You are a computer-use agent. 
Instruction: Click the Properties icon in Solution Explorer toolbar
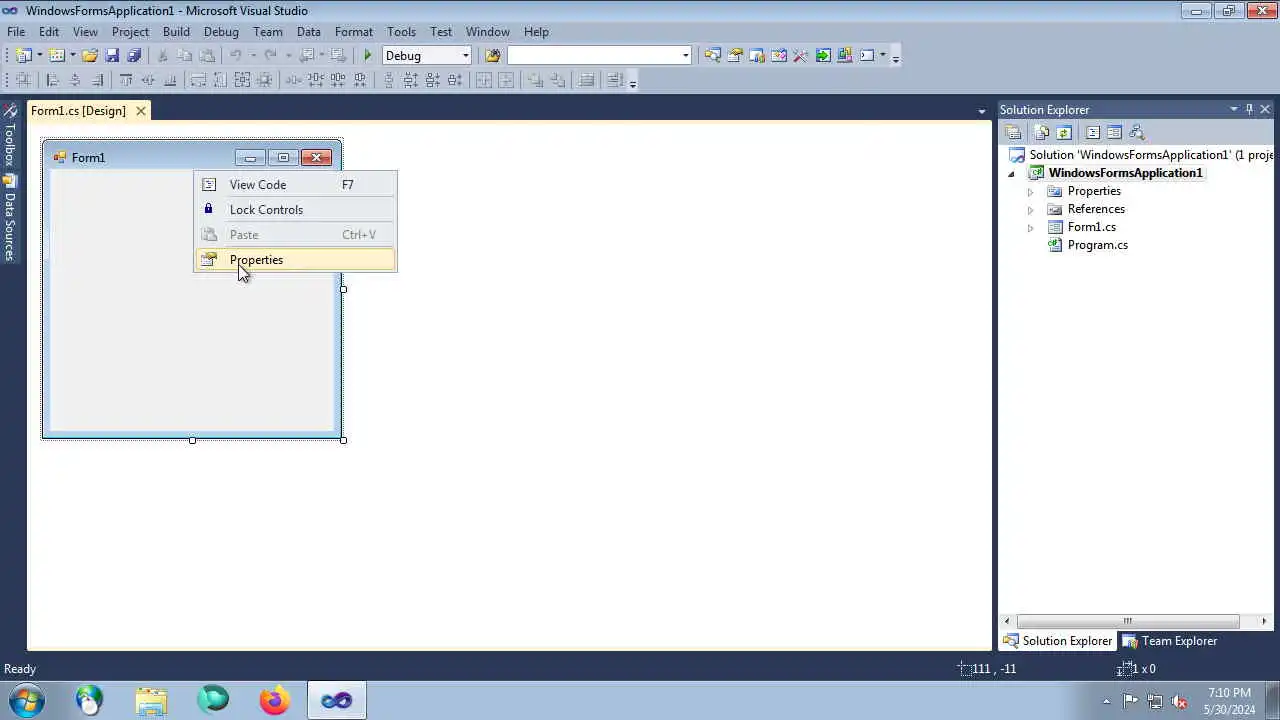click(1013, 133)
